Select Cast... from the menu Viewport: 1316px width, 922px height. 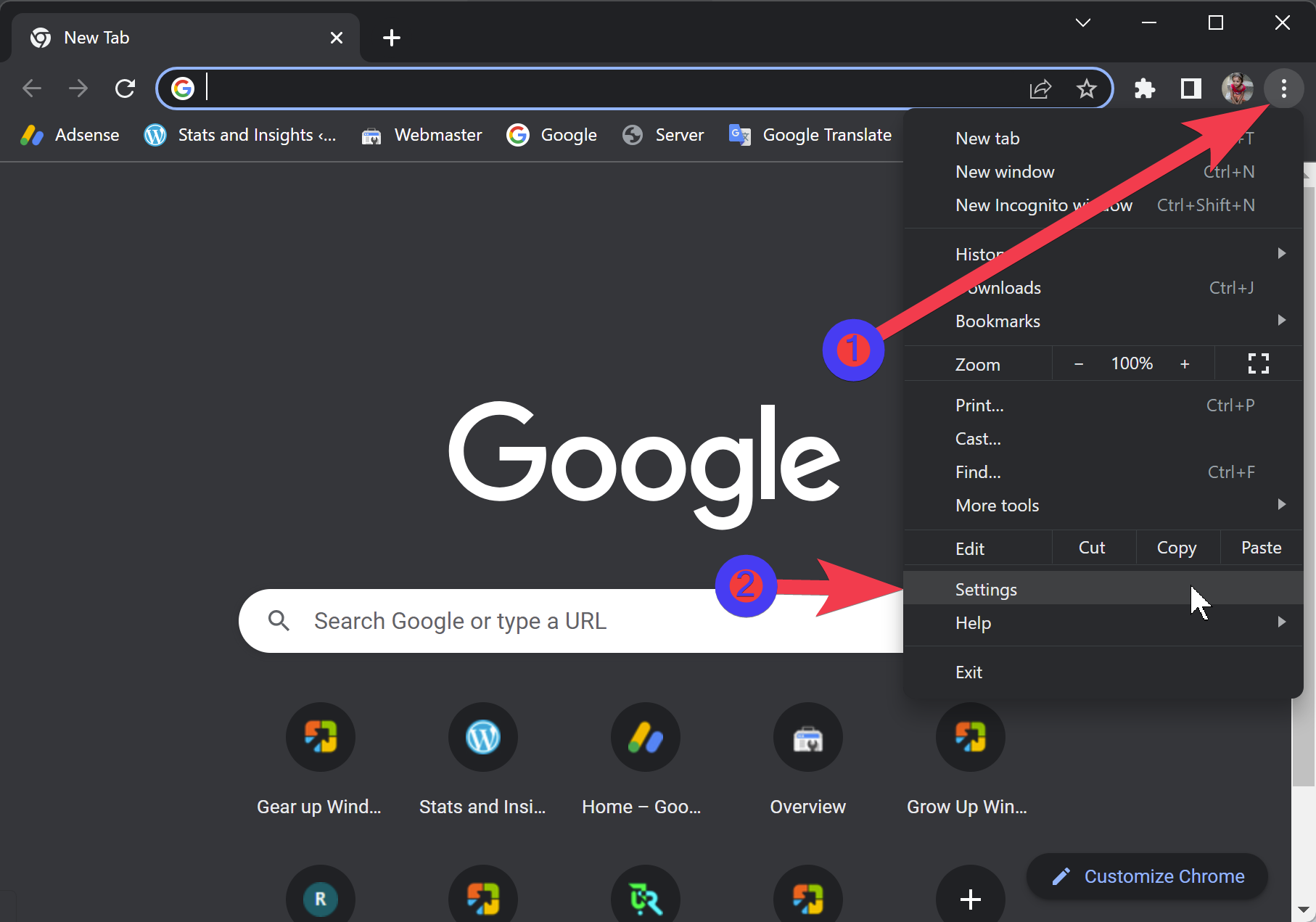tap(1103, 439)
